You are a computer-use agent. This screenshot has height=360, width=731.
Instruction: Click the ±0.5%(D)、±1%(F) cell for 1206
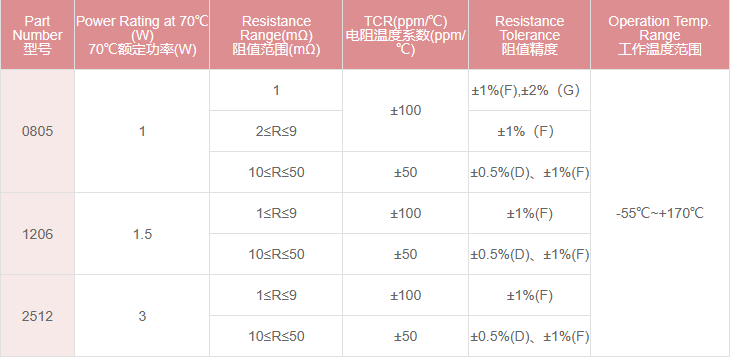(x=530, y=254)
